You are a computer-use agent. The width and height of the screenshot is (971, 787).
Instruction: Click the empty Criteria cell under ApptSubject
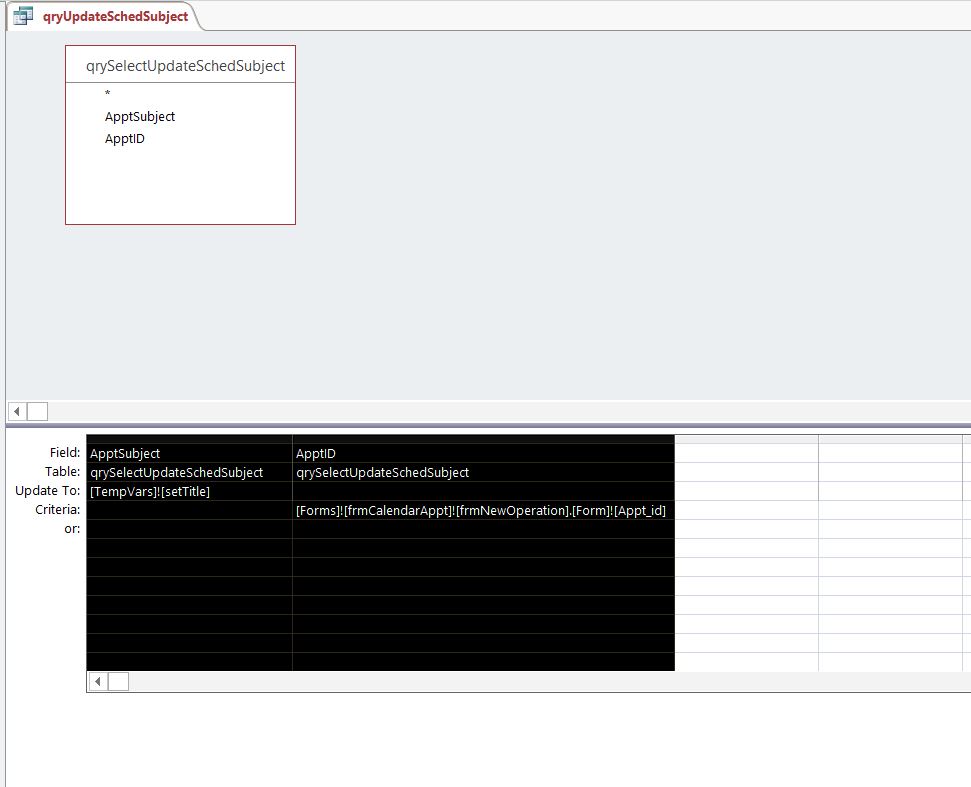pyautogui.click(x=189, y=510)
